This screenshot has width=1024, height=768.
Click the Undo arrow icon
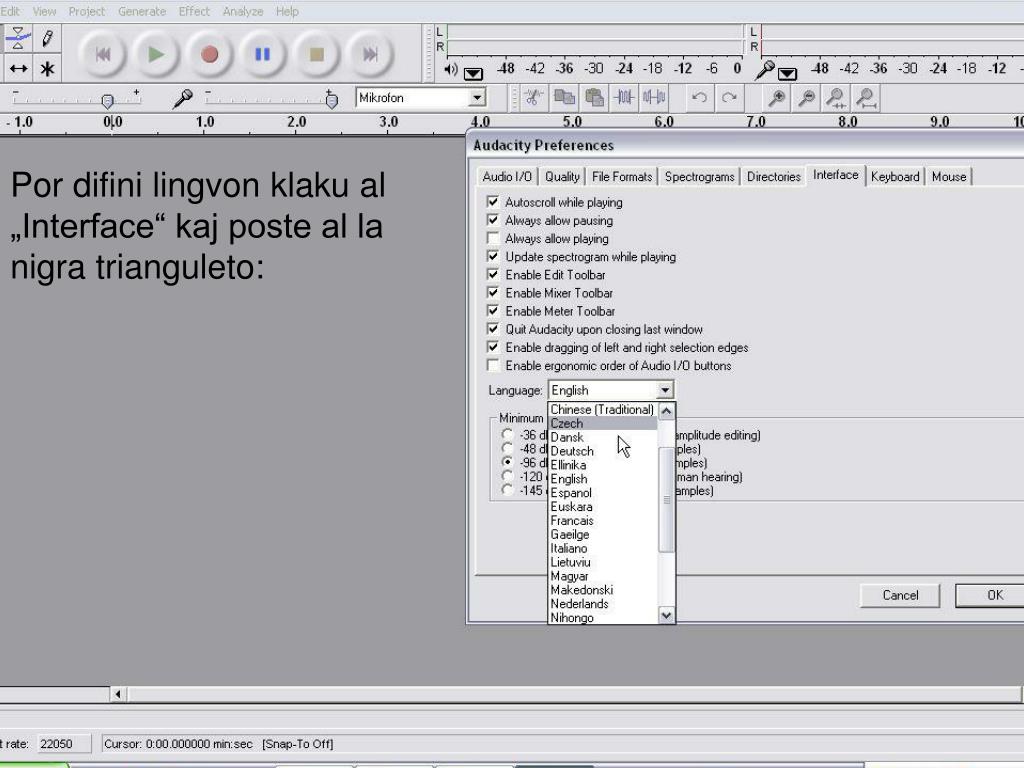tap(699, 98)
